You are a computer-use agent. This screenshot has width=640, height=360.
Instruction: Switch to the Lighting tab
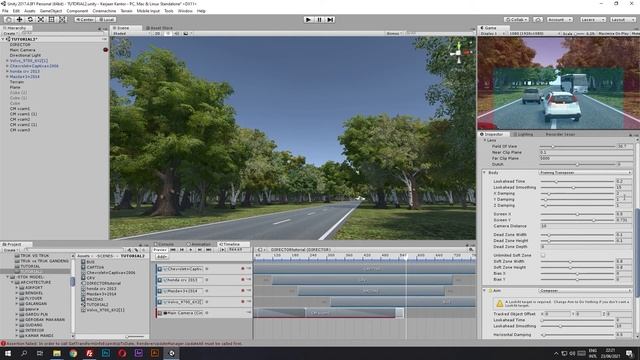coord(523,134)
